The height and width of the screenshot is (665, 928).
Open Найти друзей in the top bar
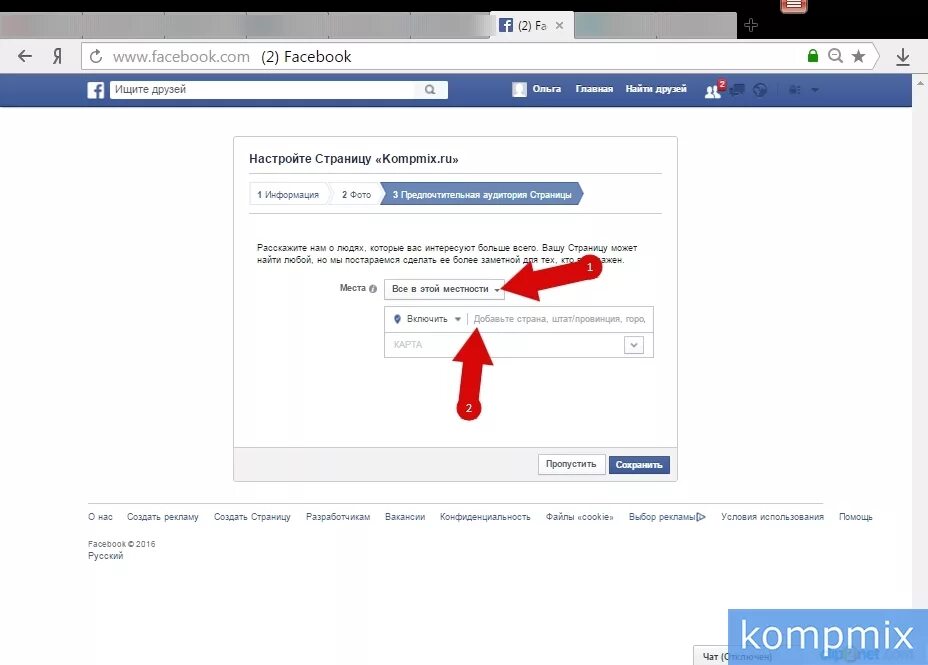click(x=656, y=89)
